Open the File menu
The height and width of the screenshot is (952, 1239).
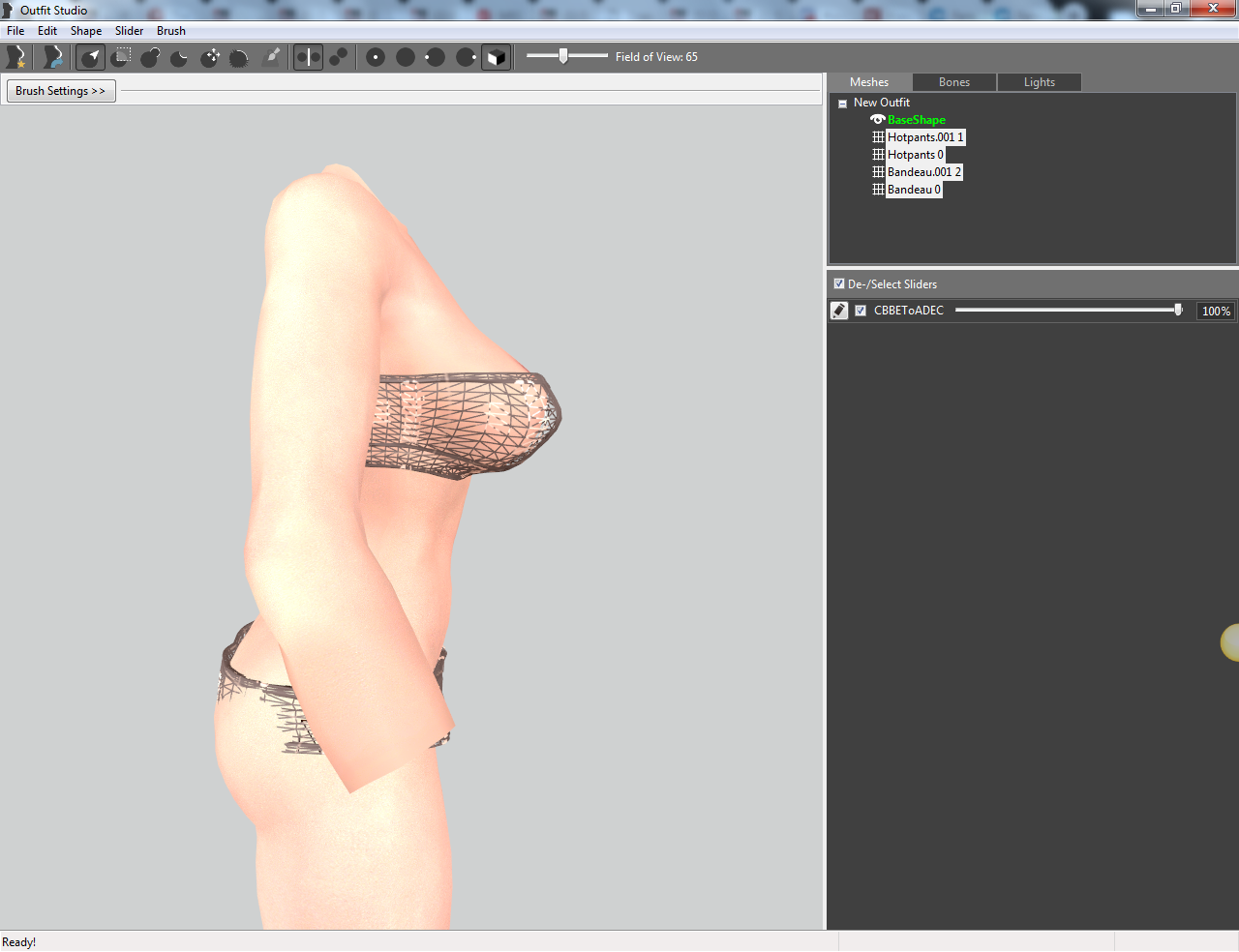tap(15, 31)
